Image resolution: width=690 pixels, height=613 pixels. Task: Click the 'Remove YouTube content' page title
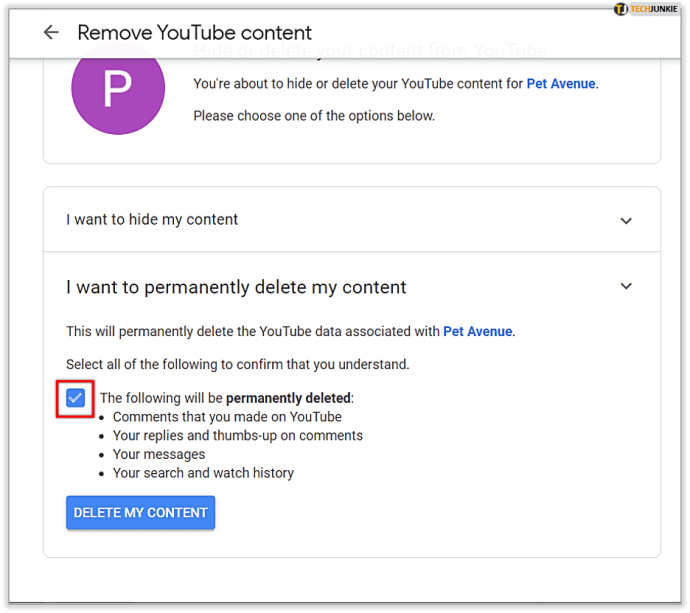pos(195,33)
